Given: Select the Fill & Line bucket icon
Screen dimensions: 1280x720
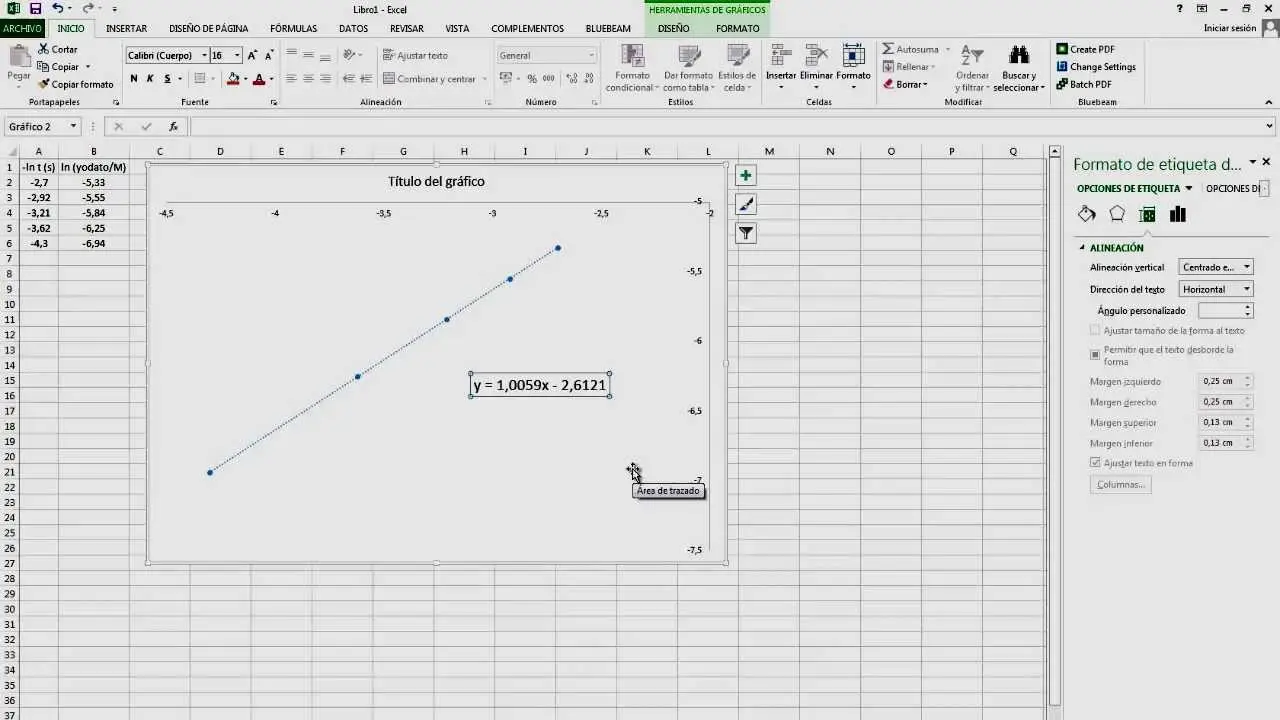Looking at the screenshot, I should (1087, 214).
